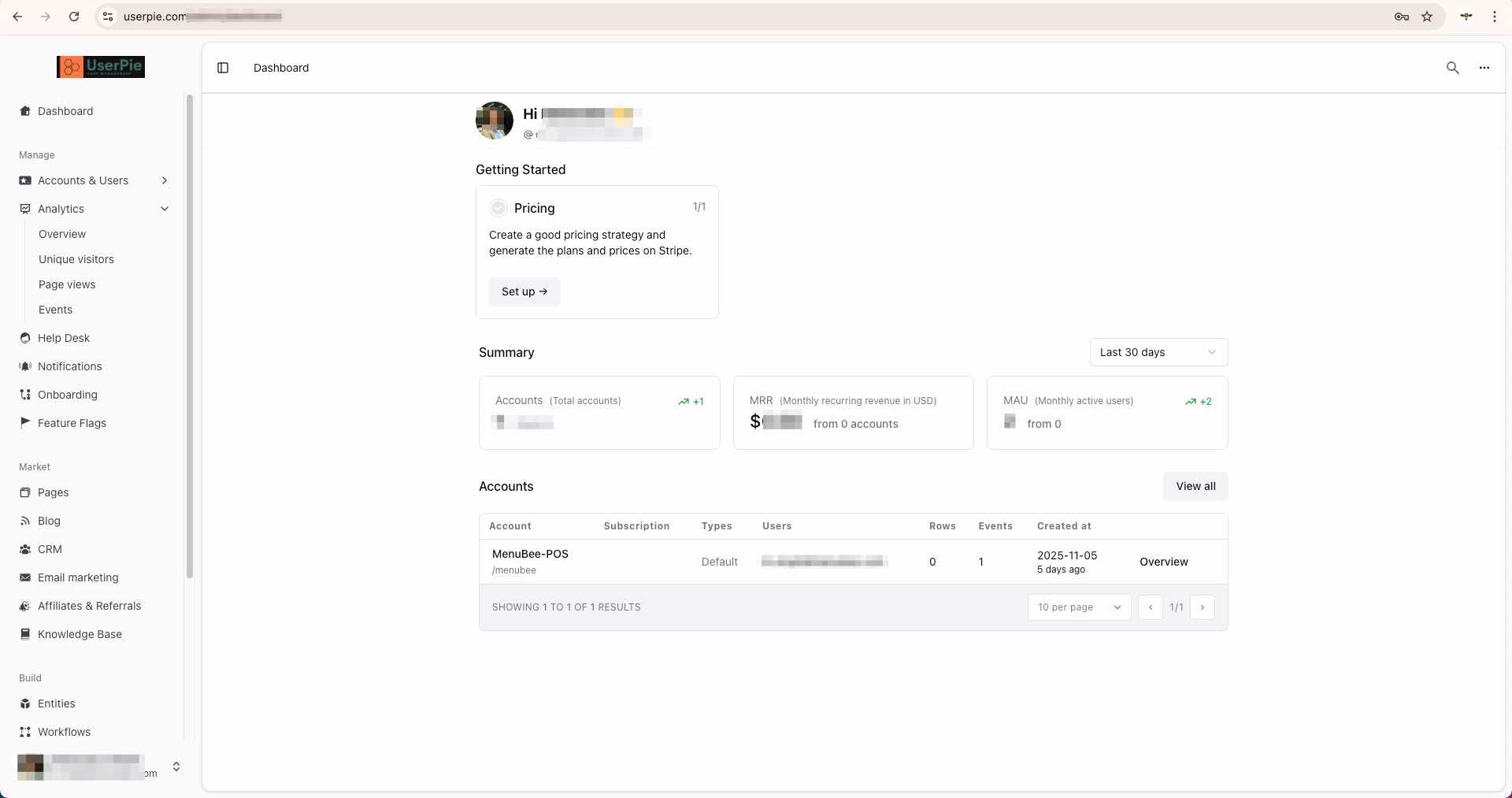The width and height of the screenshot is (1512, 798).
Task: Collapse the Analytics section
Action: coord(165,209)
